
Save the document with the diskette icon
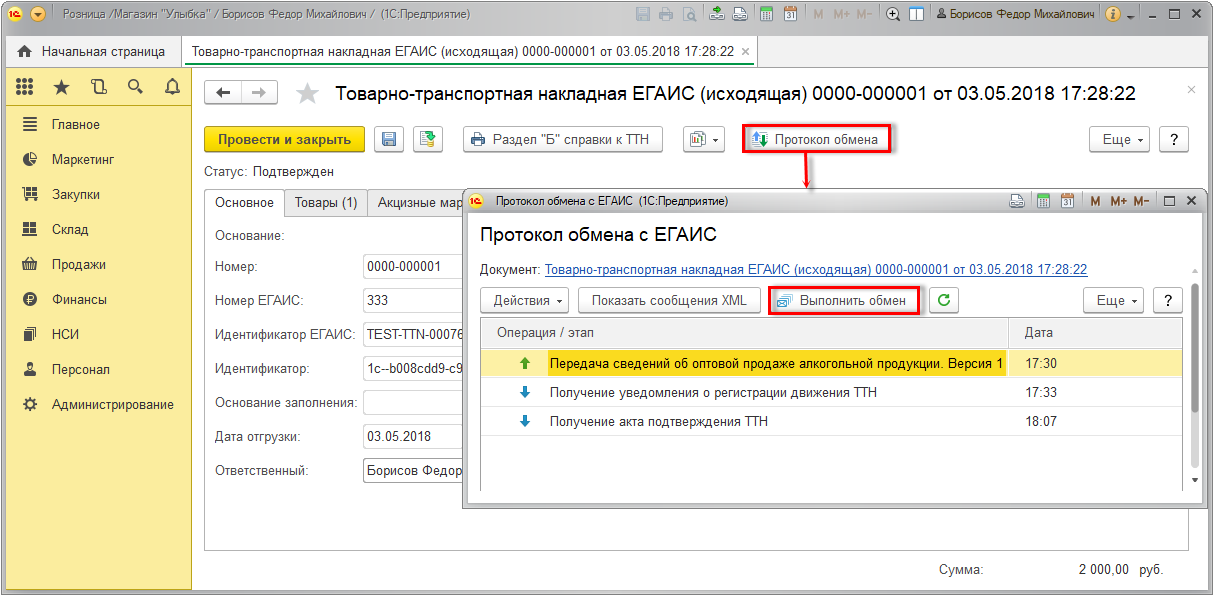[x=389, y=140]
